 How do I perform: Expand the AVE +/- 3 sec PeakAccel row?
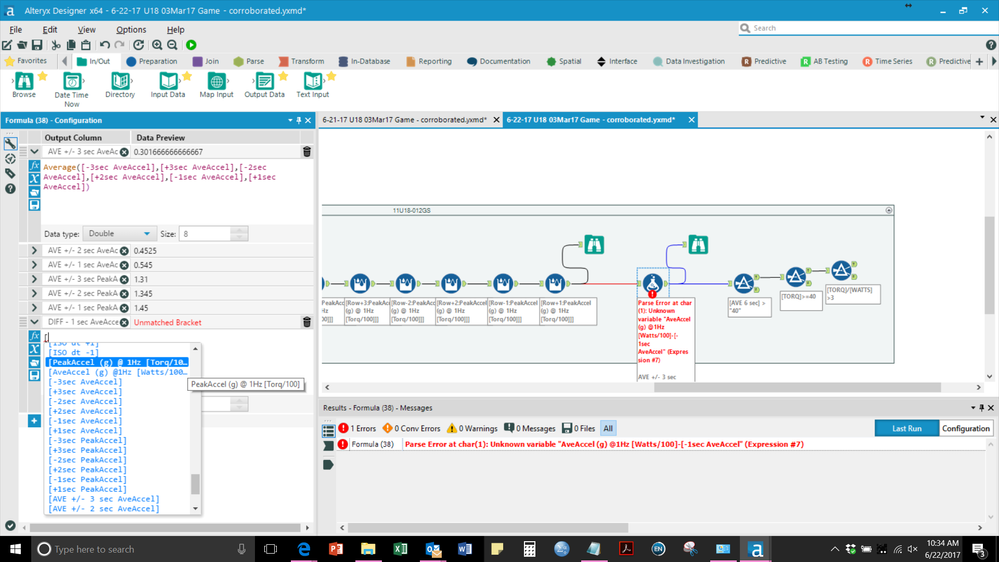click(x=34, y=279)
